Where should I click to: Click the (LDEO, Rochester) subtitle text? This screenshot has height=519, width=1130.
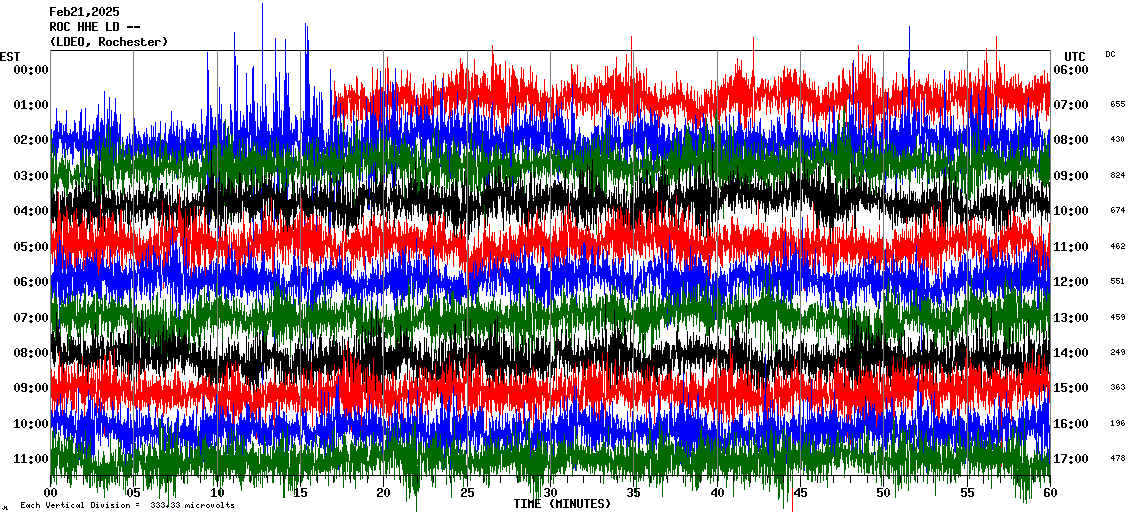click(109, 42)
